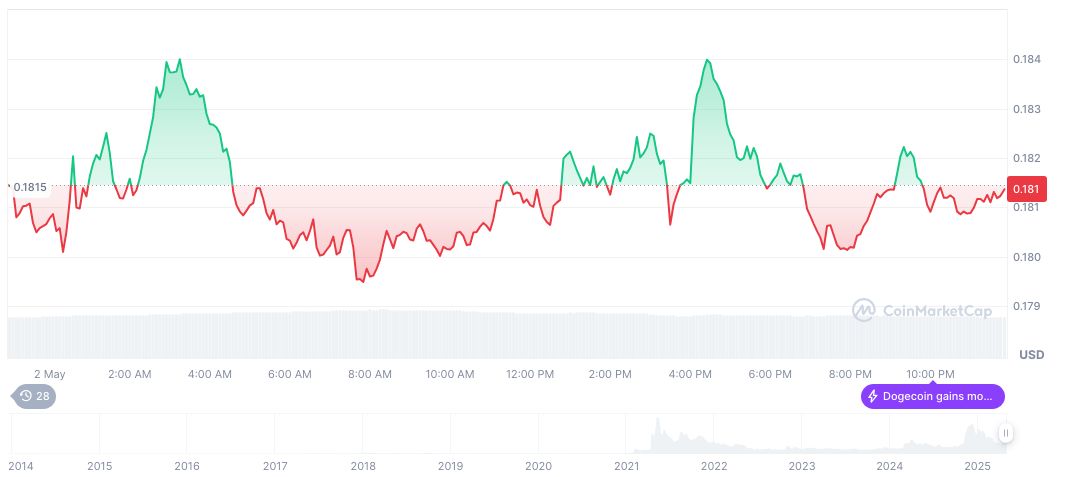The height and width of the screenshot is (477, 1072).
Task: Click the red 0.181 current price tag
Action: (1029, 189)
